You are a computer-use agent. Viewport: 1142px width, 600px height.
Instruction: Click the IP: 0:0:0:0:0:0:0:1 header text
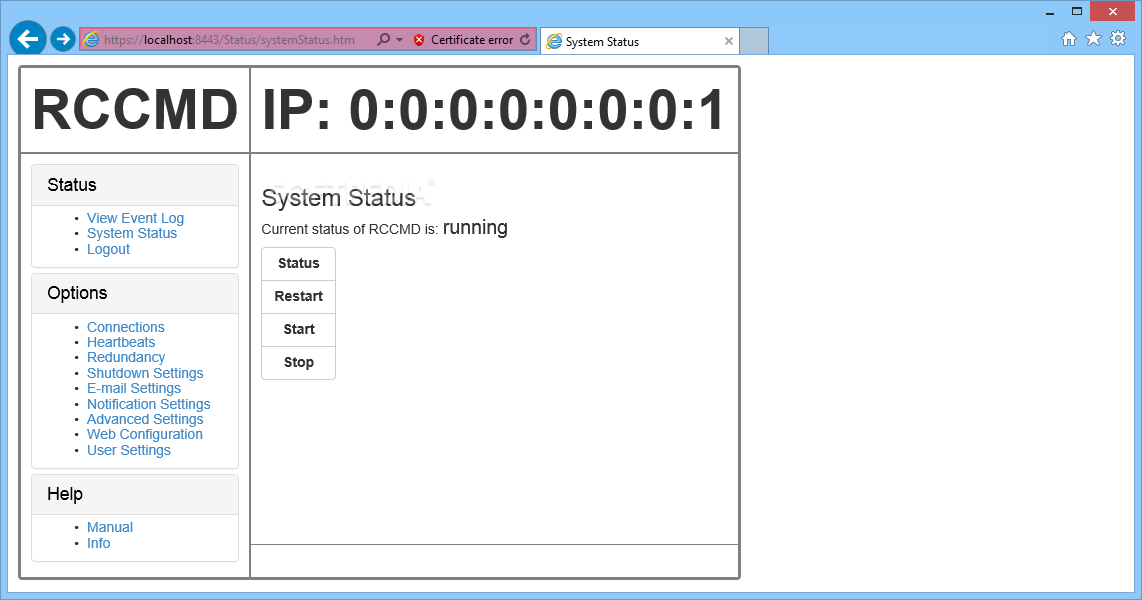coord(494,110)
